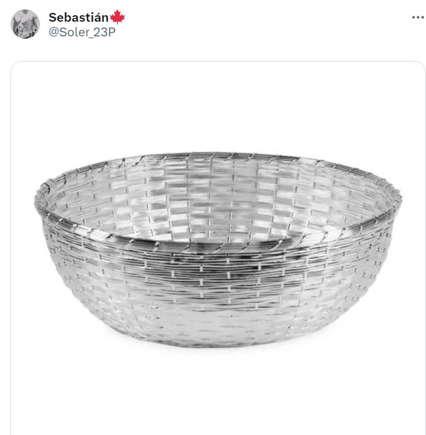Click the red maple leaf emoji
Viewport: 426px width, 435px height.
[117, 17]
